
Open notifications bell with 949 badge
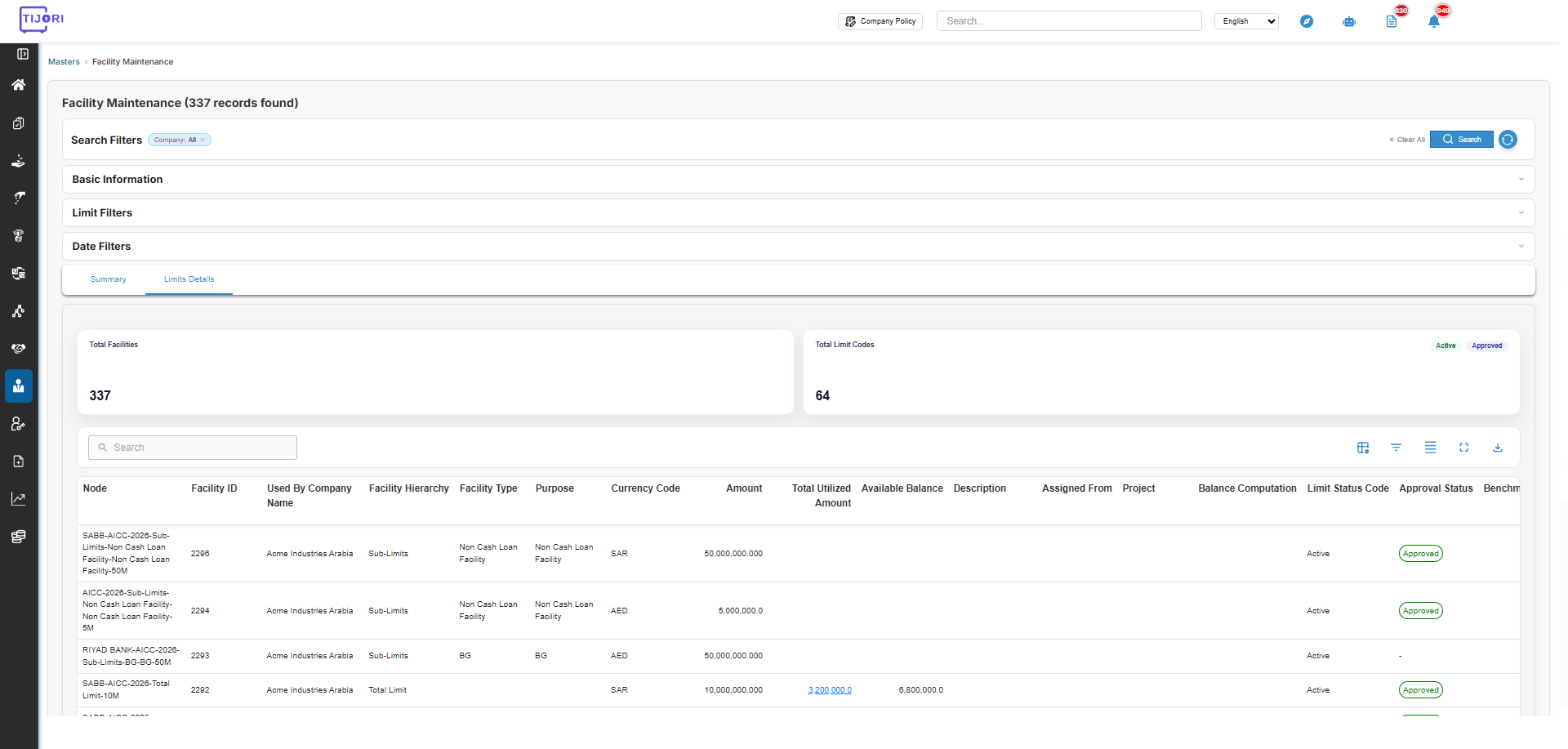1434,21
